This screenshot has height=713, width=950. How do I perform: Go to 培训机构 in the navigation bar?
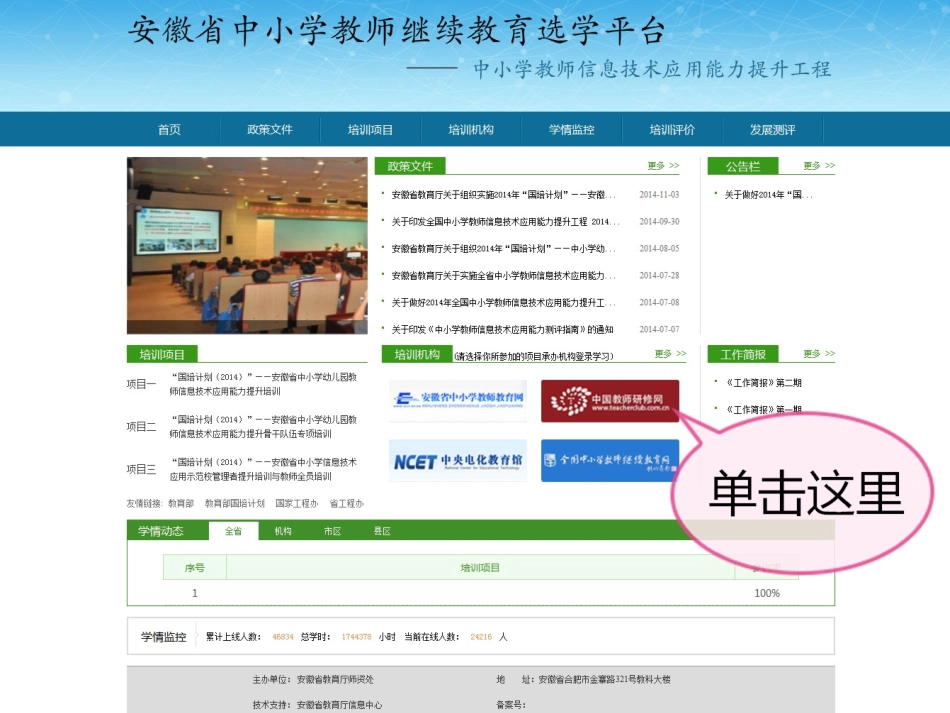[x=471, y=130]
